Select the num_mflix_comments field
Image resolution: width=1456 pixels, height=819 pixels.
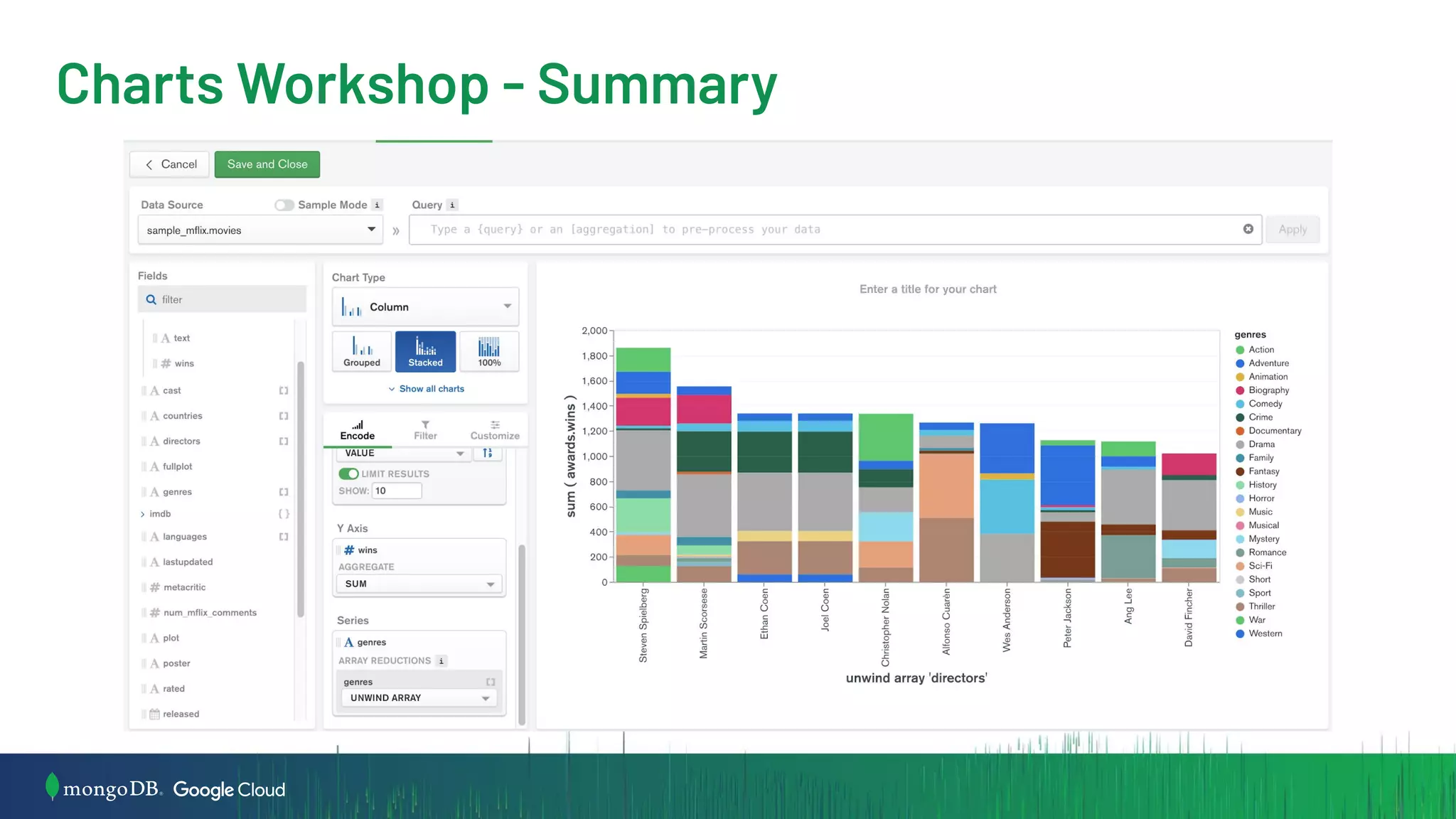point(210,613)
